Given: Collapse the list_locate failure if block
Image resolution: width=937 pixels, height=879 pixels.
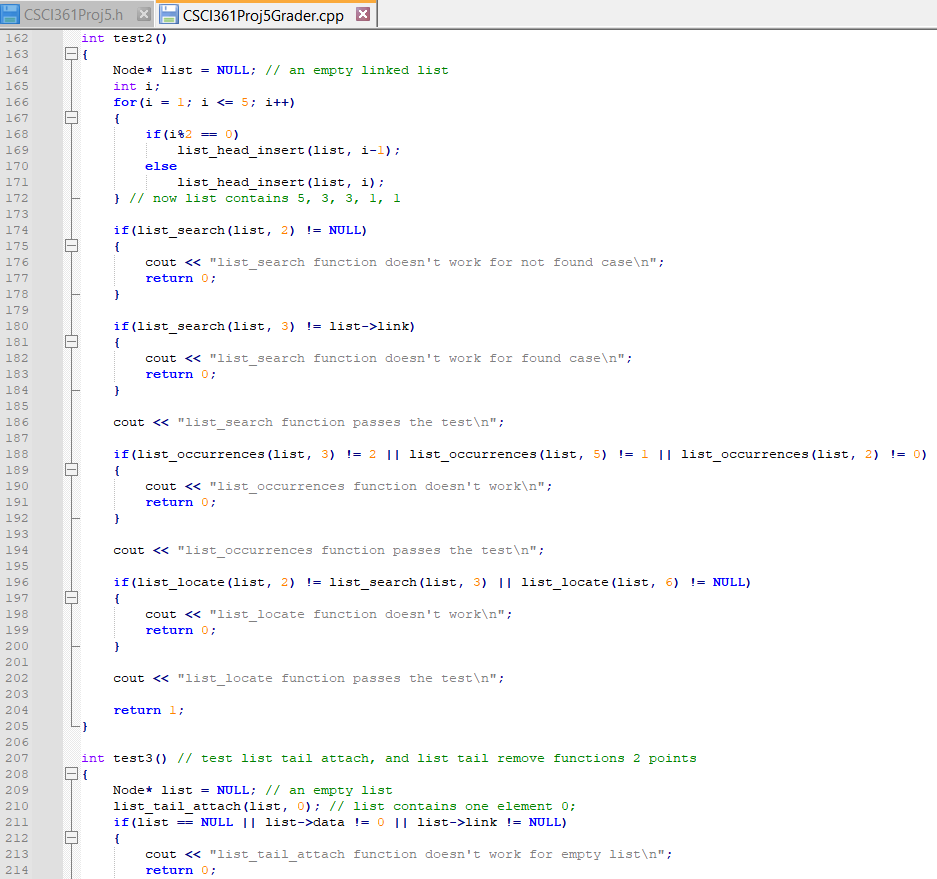Looking at the screenshot, I should 70,597.
